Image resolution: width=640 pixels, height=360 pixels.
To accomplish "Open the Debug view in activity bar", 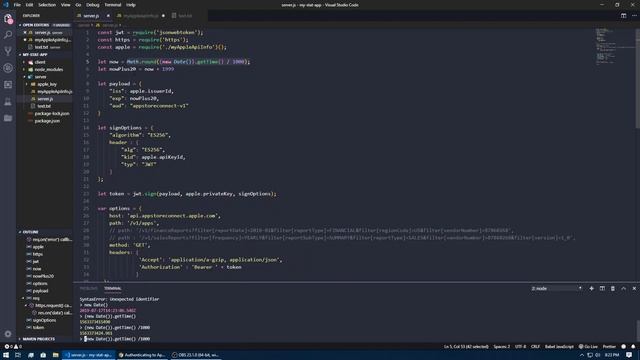I will click(x=8, y=68).
